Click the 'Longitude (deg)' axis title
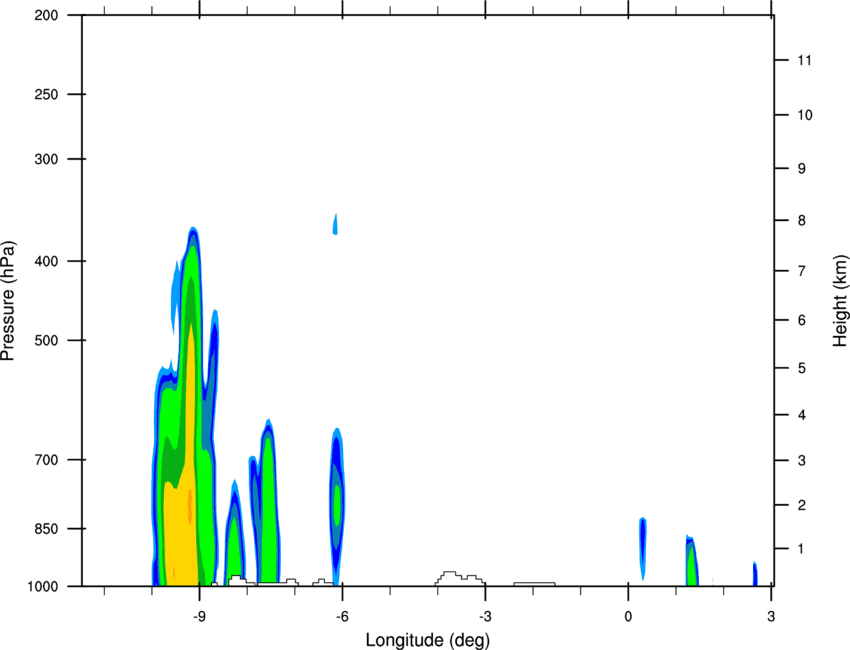The image size is (850, 650). (x=428, y=640)
